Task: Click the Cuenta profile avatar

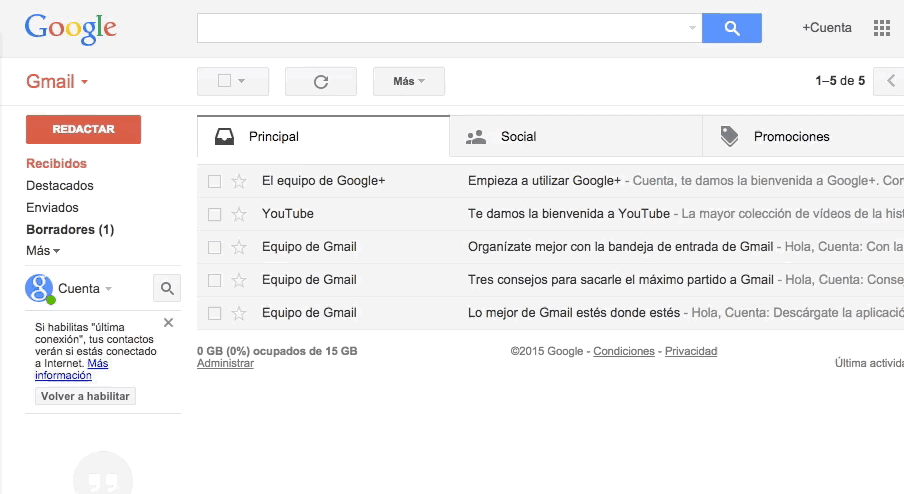Action: click(39, 288)
